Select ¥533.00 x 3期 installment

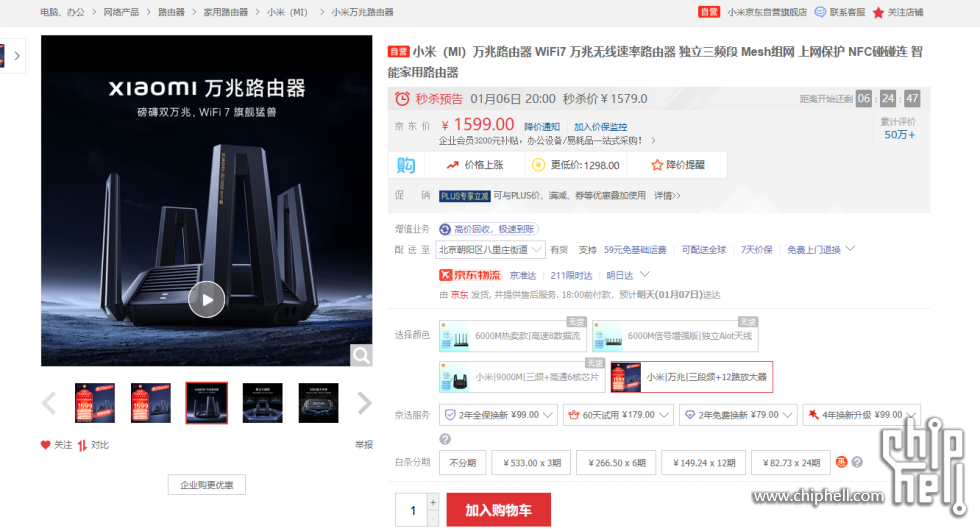[x=531, y=463]
